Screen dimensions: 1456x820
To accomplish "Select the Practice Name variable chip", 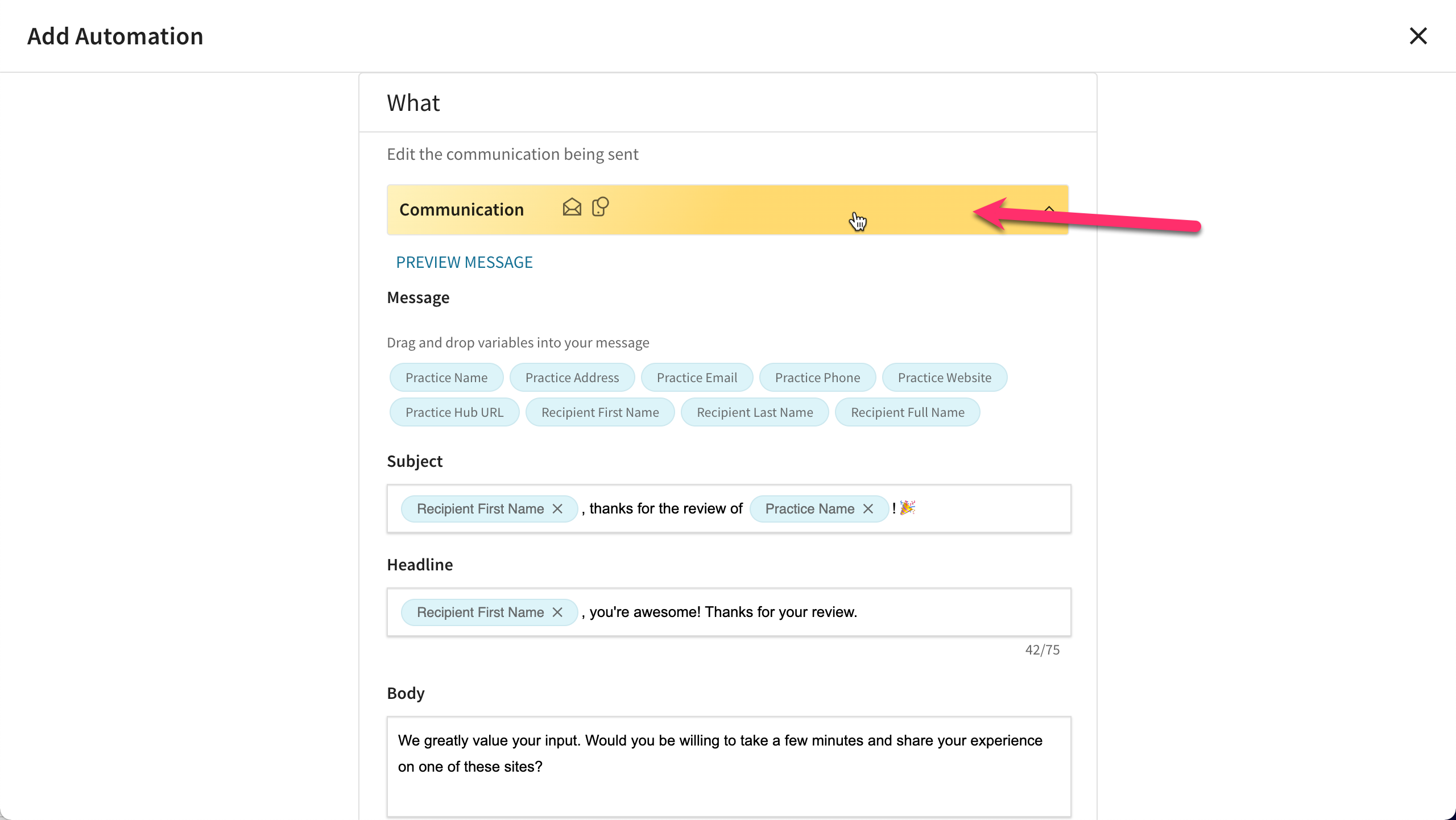I will tap(446, 378).
